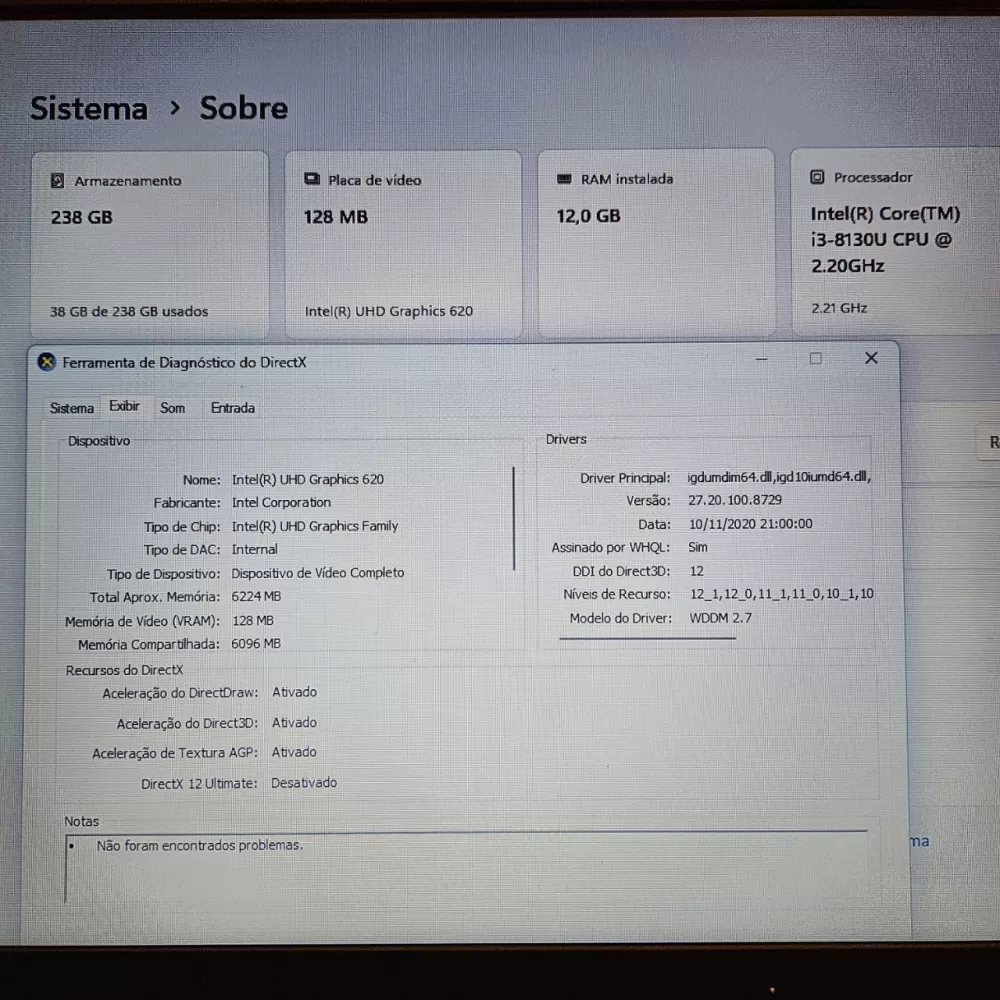Select the Direct3D acceleration 'Ativado' value

pos(295,723)
